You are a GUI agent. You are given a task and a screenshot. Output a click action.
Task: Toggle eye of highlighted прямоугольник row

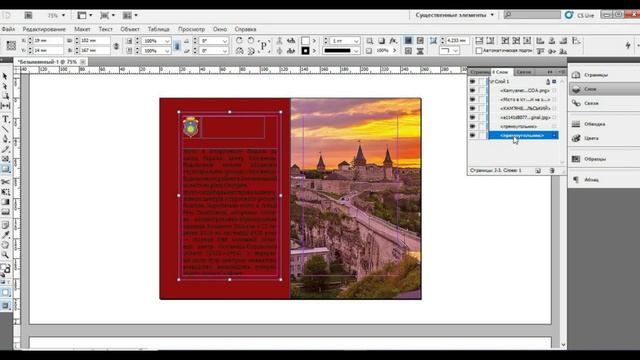tap(473, 135)
